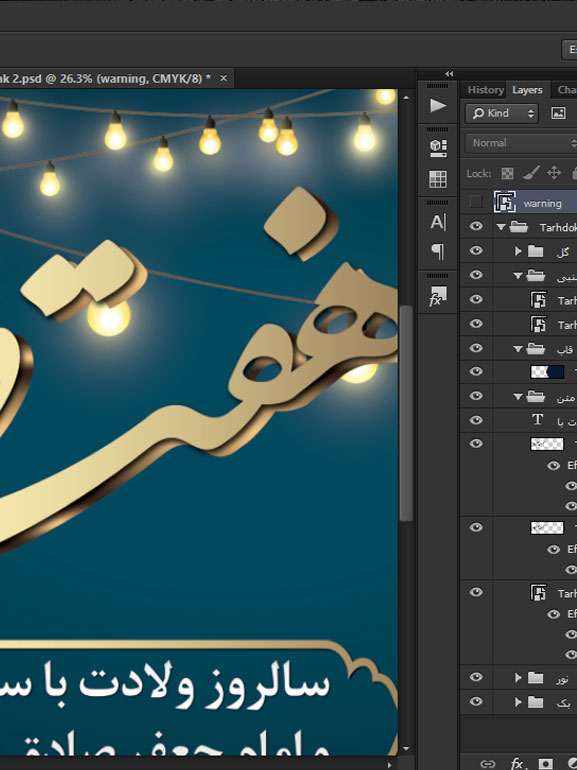Viewport: 577px width, 770px height.
Task: Collapse the متن group
Action: [518, 397]
